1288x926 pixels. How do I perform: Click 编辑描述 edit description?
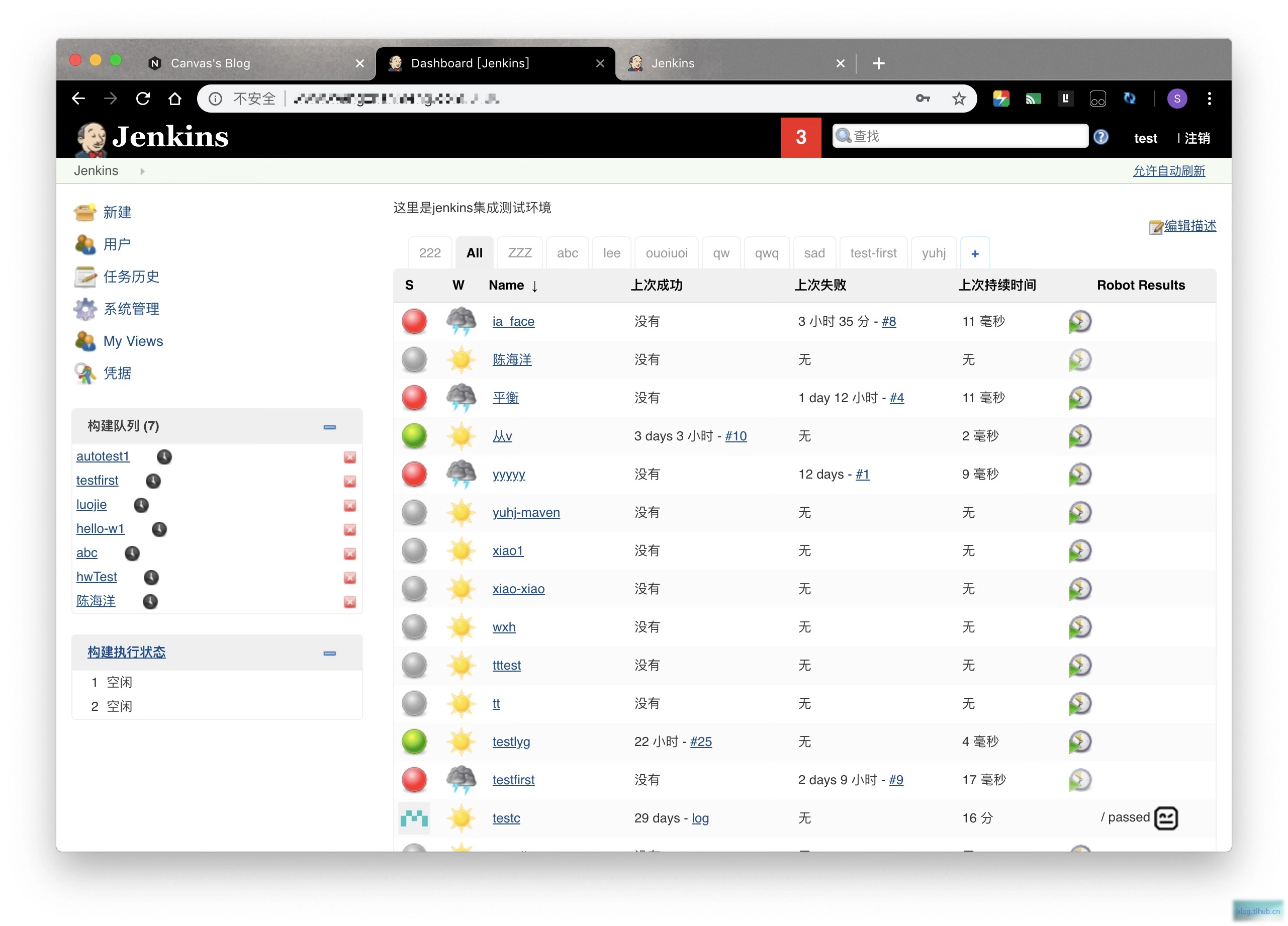pyautogui.click(x=1190, y=226)
